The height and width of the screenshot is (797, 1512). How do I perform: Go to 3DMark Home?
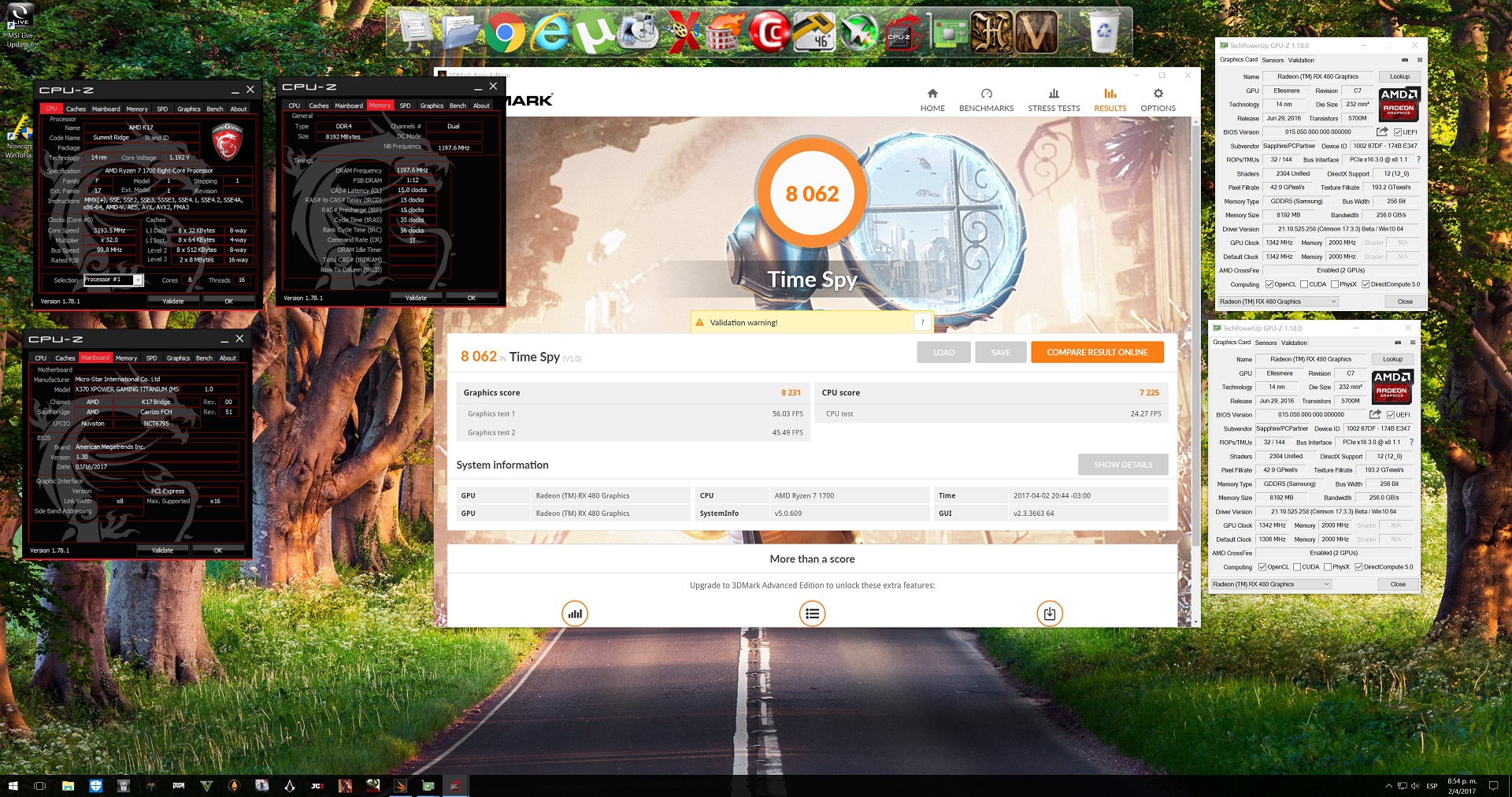click(x=932, y=100)
